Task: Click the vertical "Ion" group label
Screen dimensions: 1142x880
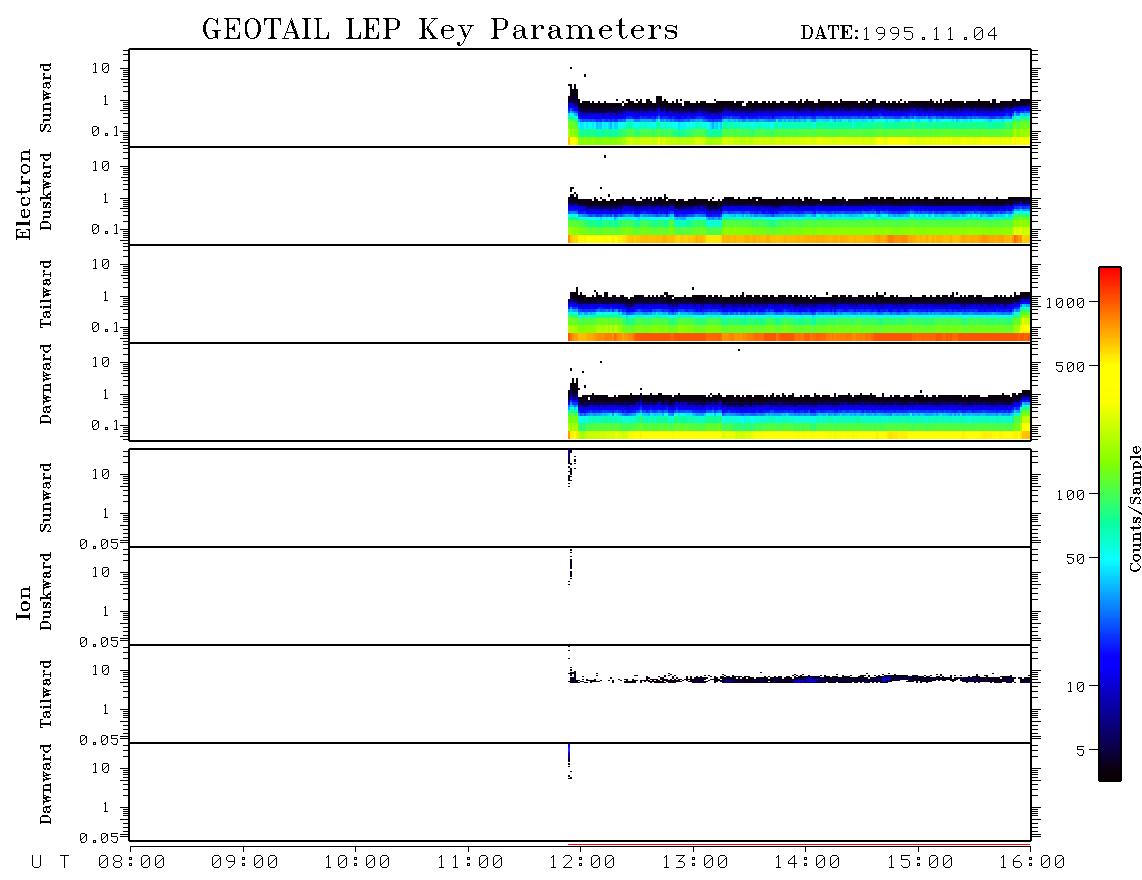Action: [23, 602]
